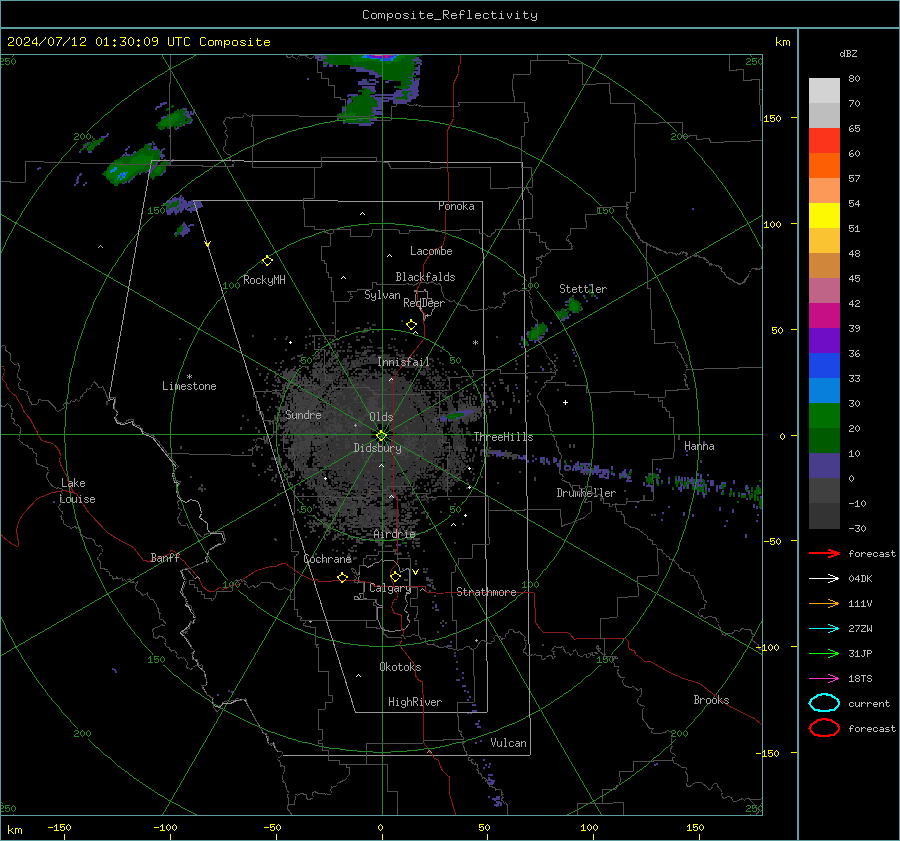Click the -150 tick on bottom km axis
The image size is (900, 841).
tap(59, 828)
